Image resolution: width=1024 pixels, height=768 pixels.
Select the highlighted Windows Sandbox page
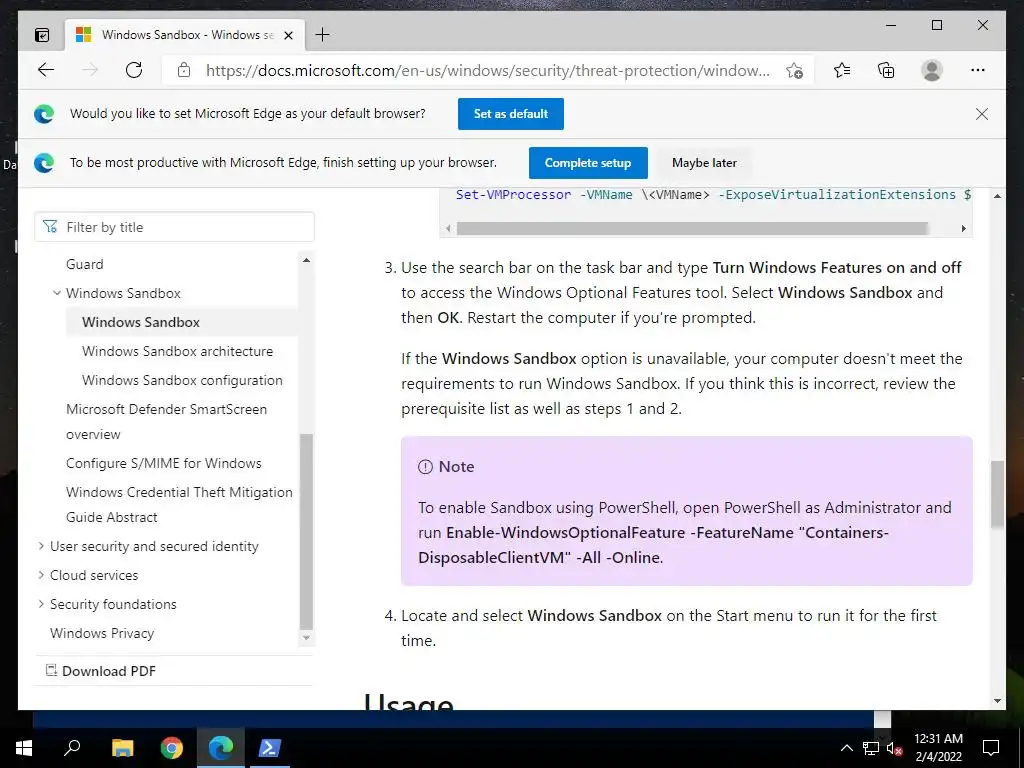point(141,323)
